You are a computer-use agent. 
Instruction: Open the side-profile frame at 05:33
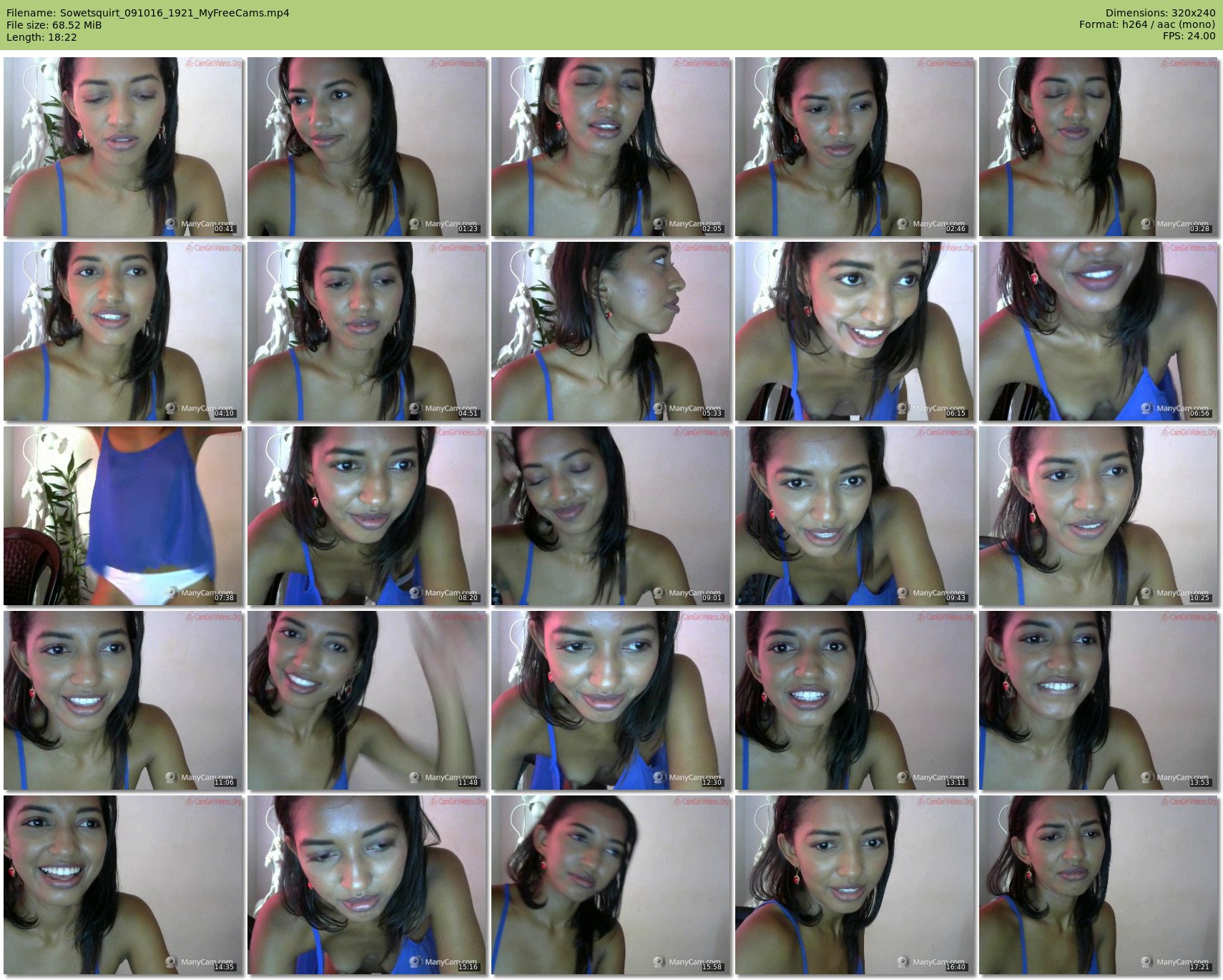pyautogui.click(x=611, y=331)
